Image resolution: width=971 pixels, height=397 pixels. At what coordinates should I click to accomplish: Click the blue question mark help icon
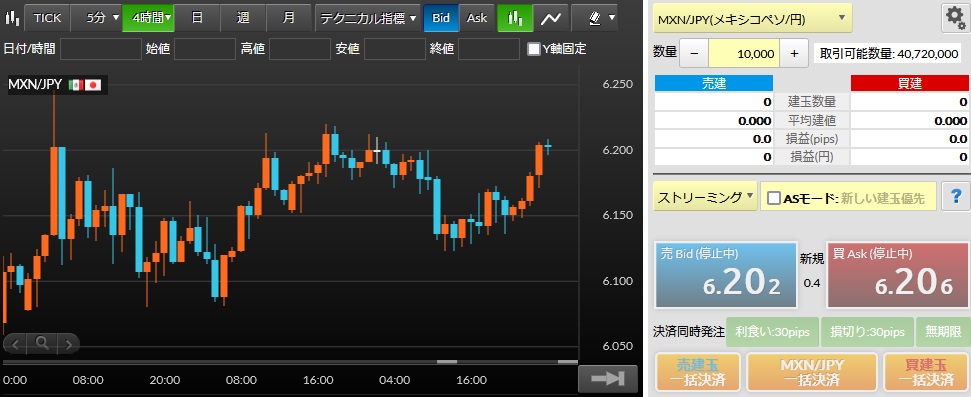(956, 197)
